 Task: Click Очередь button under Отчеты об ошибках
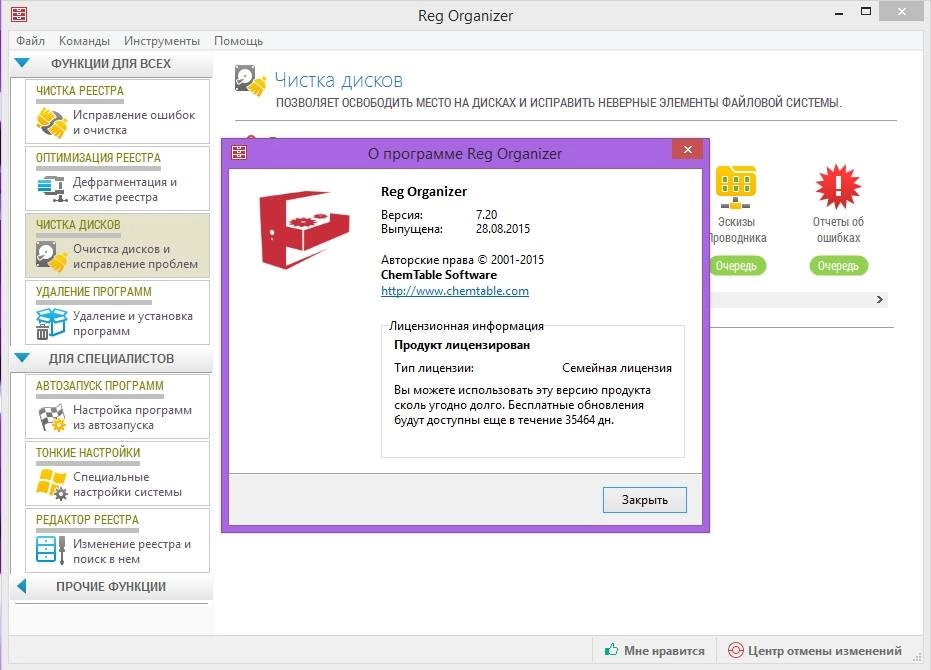click(838, 266)
